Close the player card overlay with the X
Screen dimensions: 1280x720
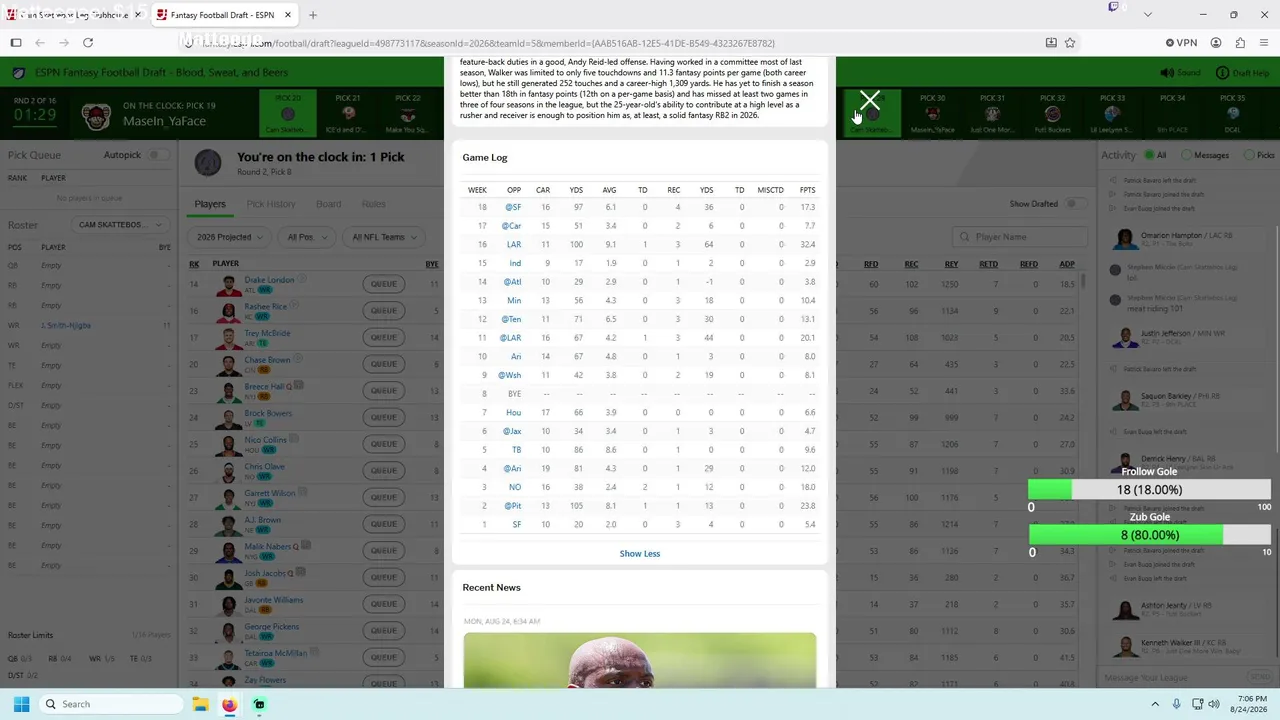[x=870, y=101]
